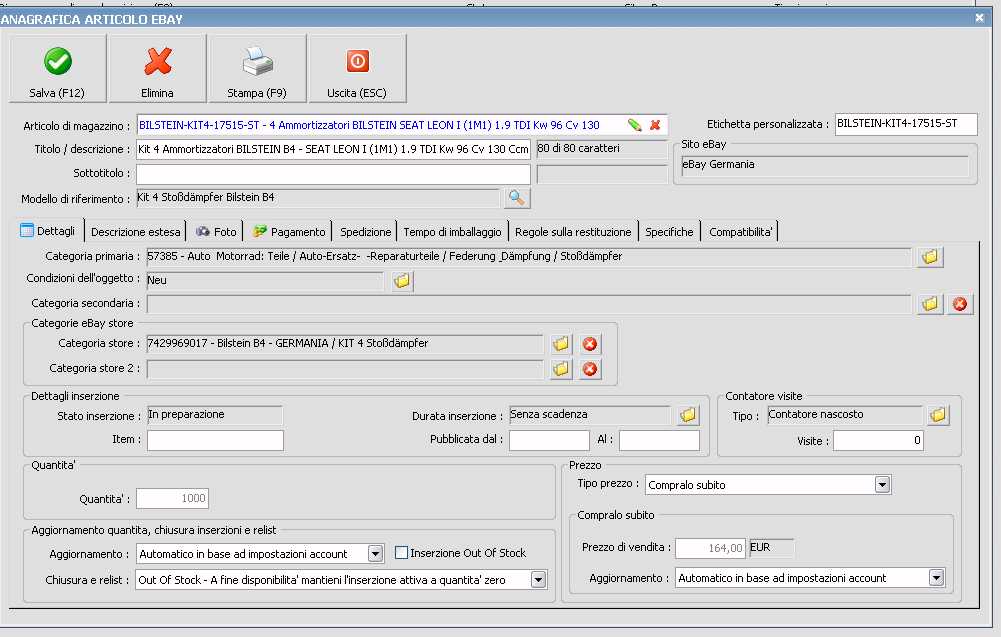
Task: Choose listing duration via folder icon
Action: point(688,415)
